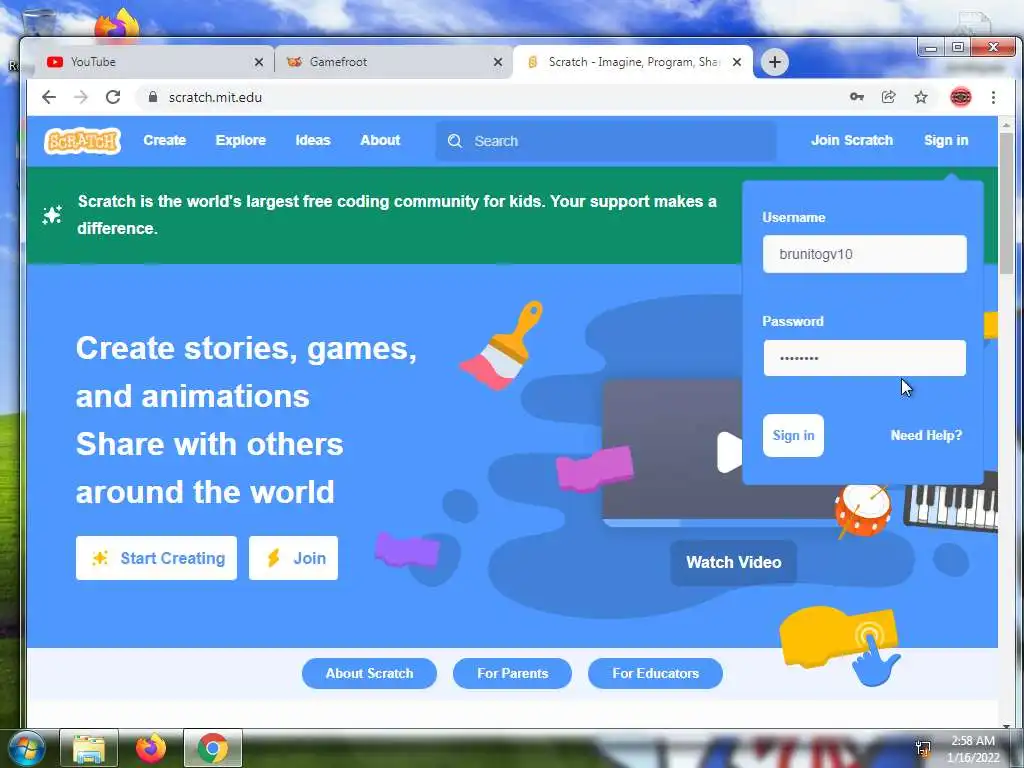The image size is (1024, 768).
Task: Open Recycle Bin on desktop
Action: click(39, 23)
